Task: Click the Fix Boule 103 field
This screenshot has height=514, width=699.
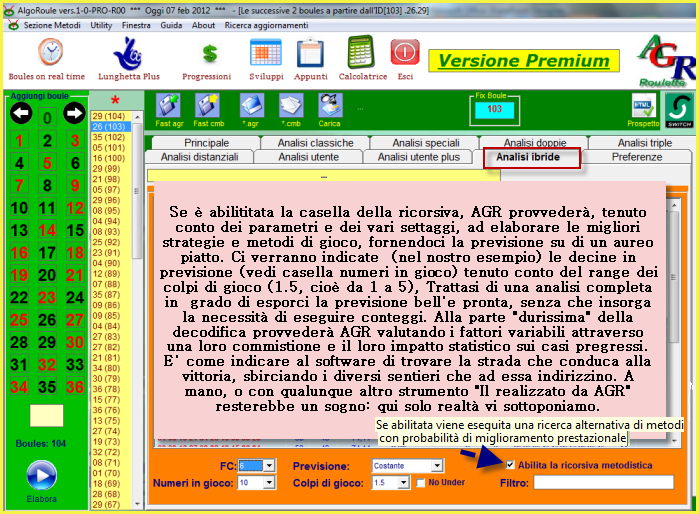Action: (494, 110)
